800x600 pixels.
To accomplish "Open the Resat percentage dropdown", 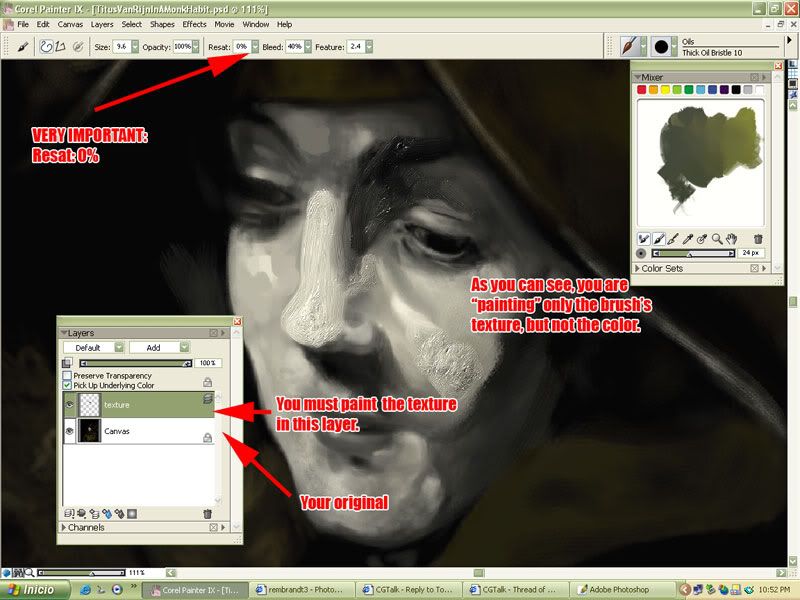I will [x=255, y=46].
